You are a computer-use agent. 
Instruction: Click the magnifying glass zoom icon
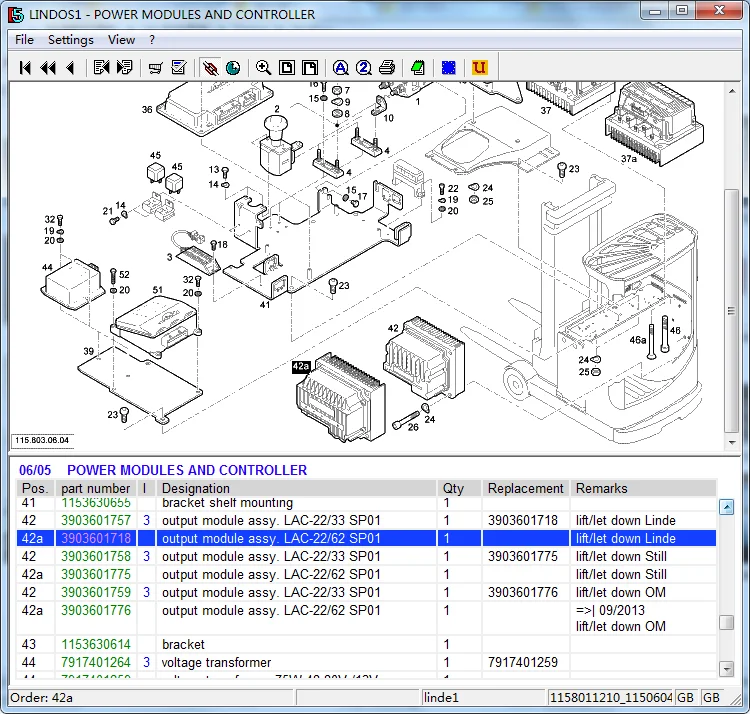click(263, 68)
